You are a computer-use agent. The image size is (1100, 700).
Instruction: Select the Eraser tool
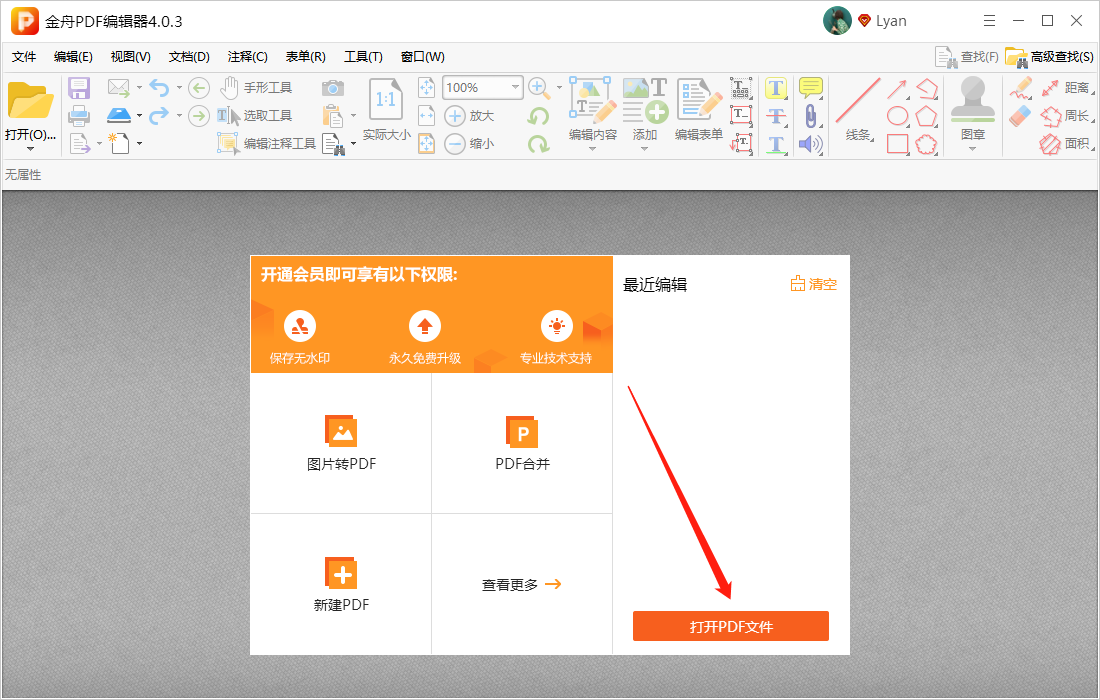click(1021, 116)
